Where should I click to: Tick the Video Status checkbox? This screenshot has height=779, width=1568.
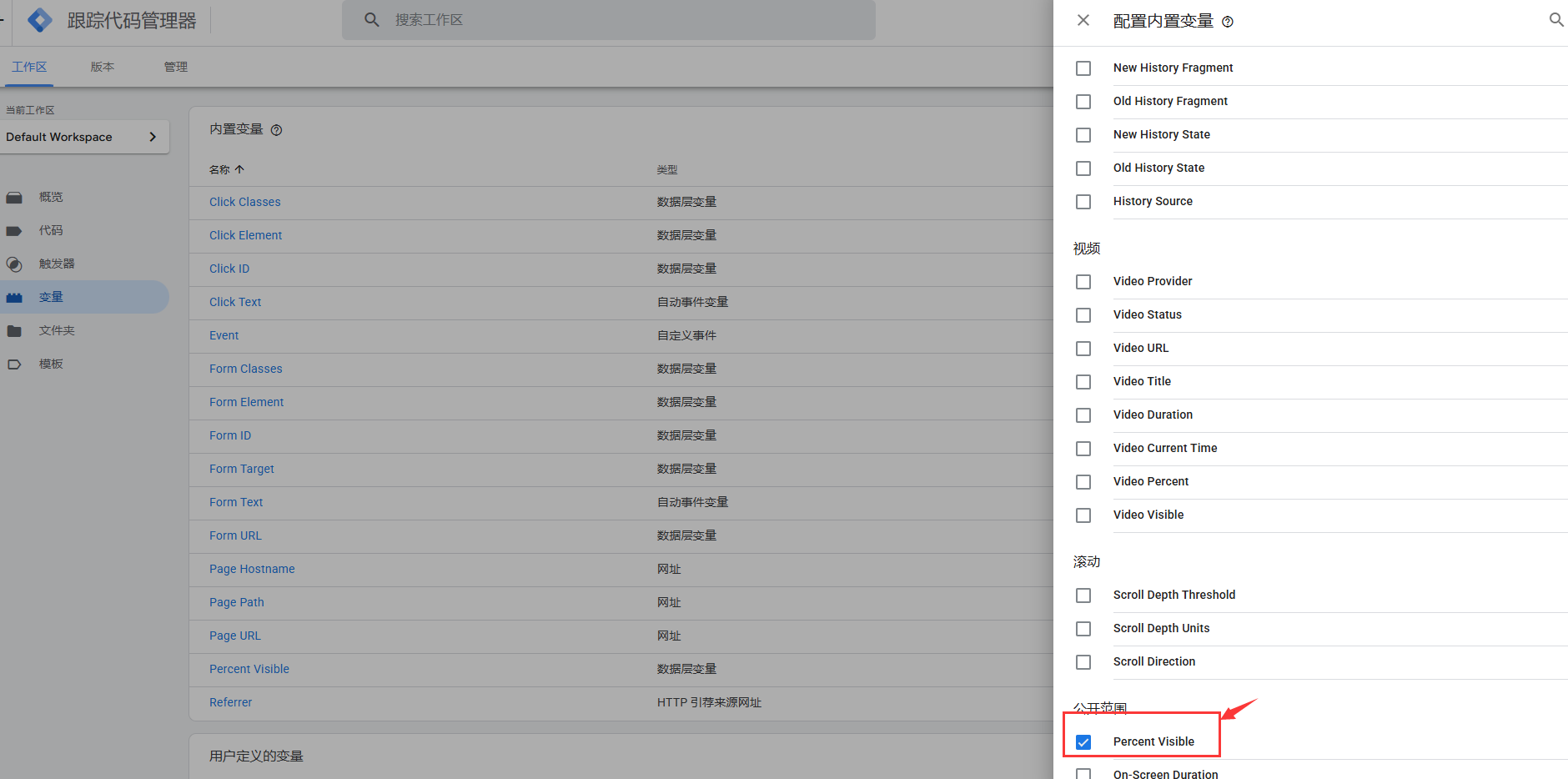click(1083, 315)
